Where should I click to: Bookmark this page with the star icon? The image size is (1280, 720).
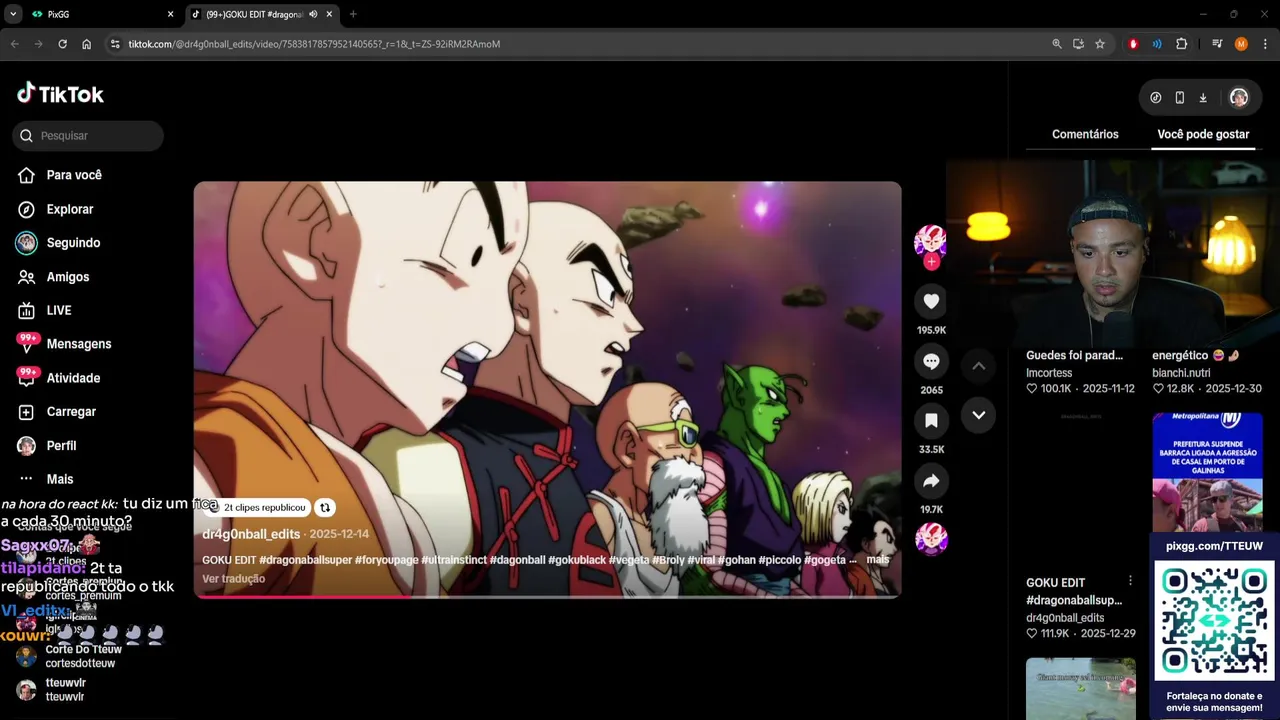coord(1100,44)
